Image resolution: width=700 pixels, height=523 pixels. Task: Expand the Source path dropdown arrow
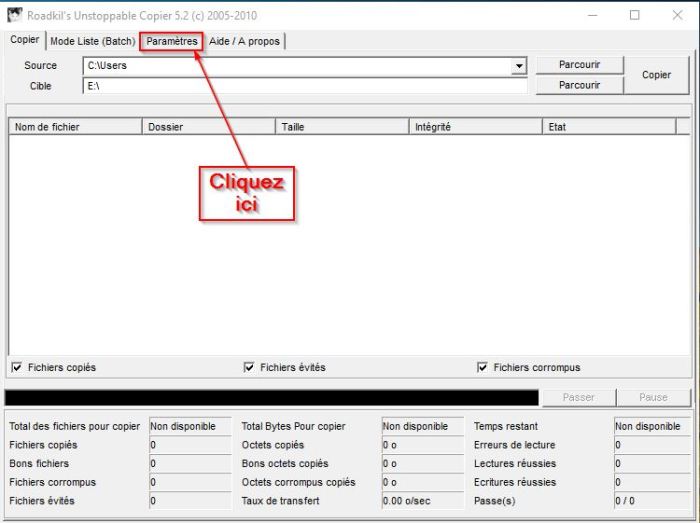tap(519, 66)
